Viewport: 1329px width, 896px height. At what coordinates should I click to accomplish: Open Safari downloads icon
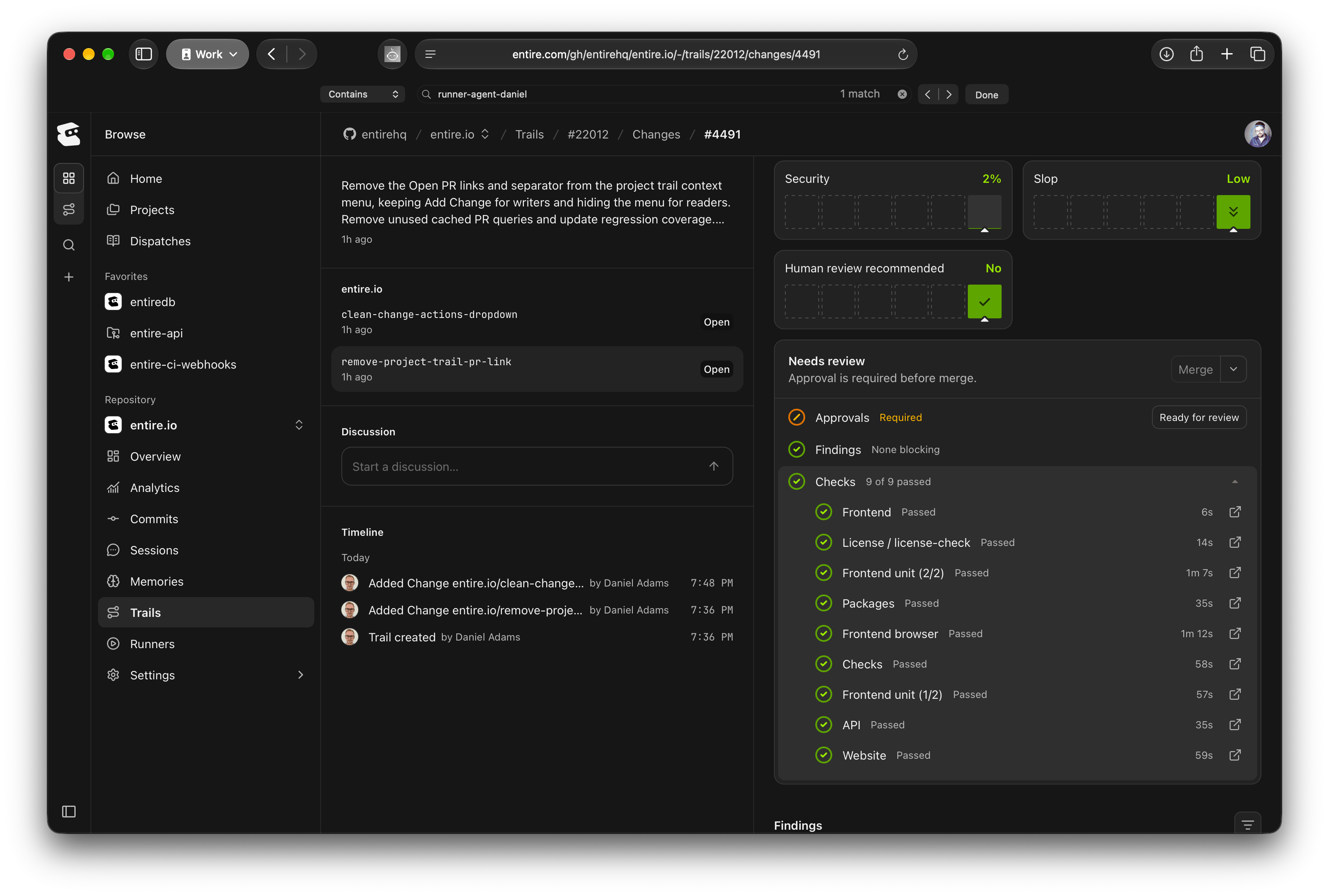click(1166, 54)
